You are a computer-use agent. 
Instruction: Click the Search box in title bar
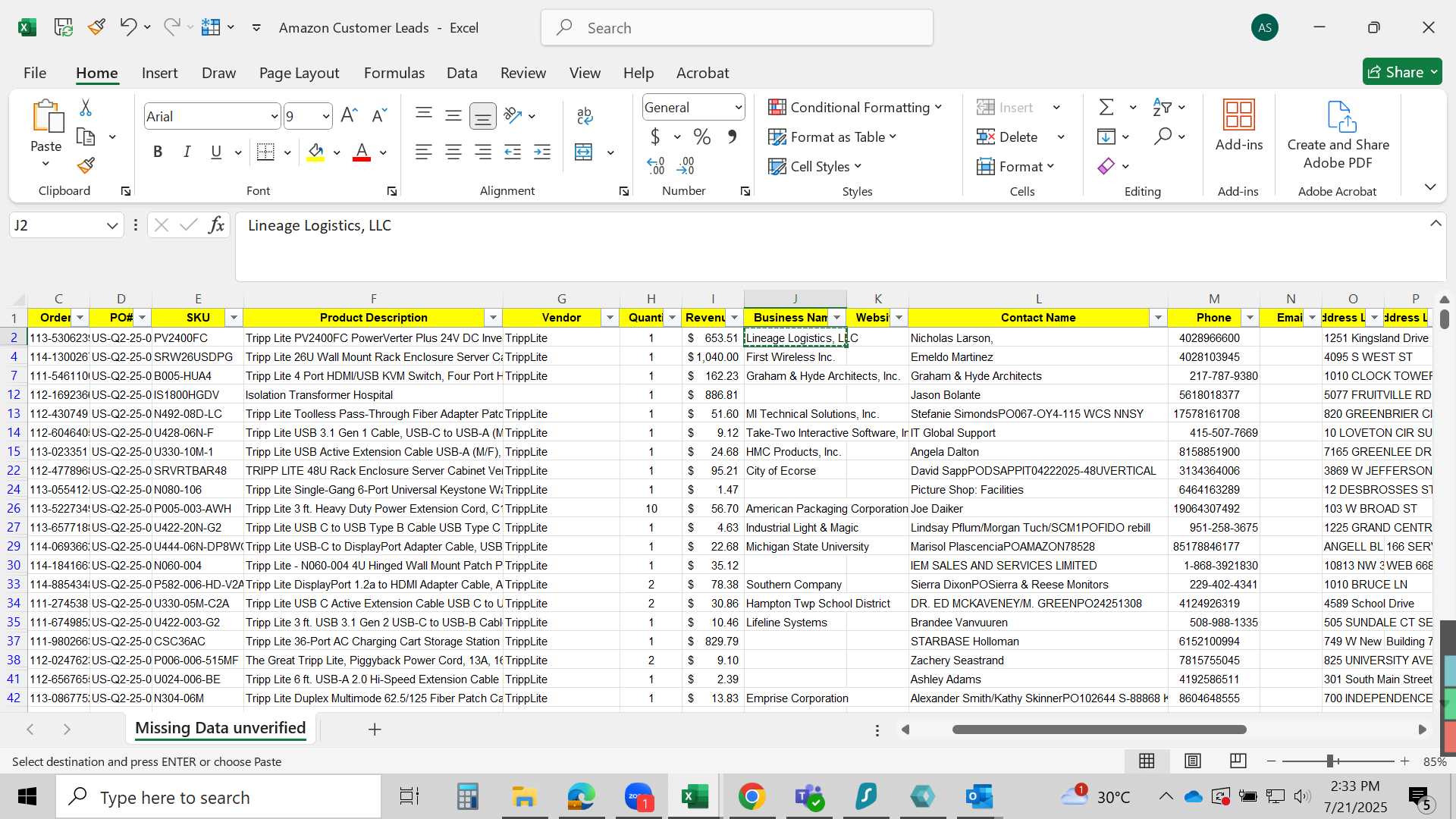coord(736,28)
